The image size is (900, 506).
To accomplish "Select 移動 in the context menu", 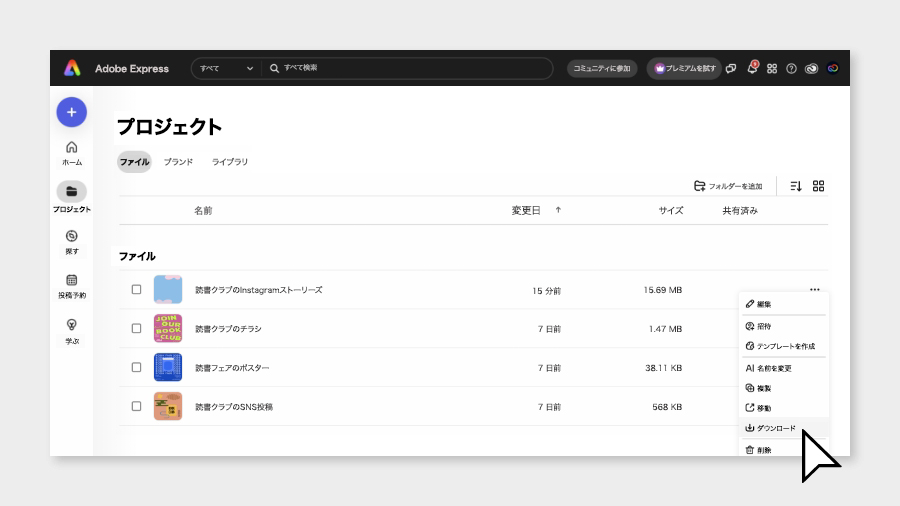I will point(783,408).
